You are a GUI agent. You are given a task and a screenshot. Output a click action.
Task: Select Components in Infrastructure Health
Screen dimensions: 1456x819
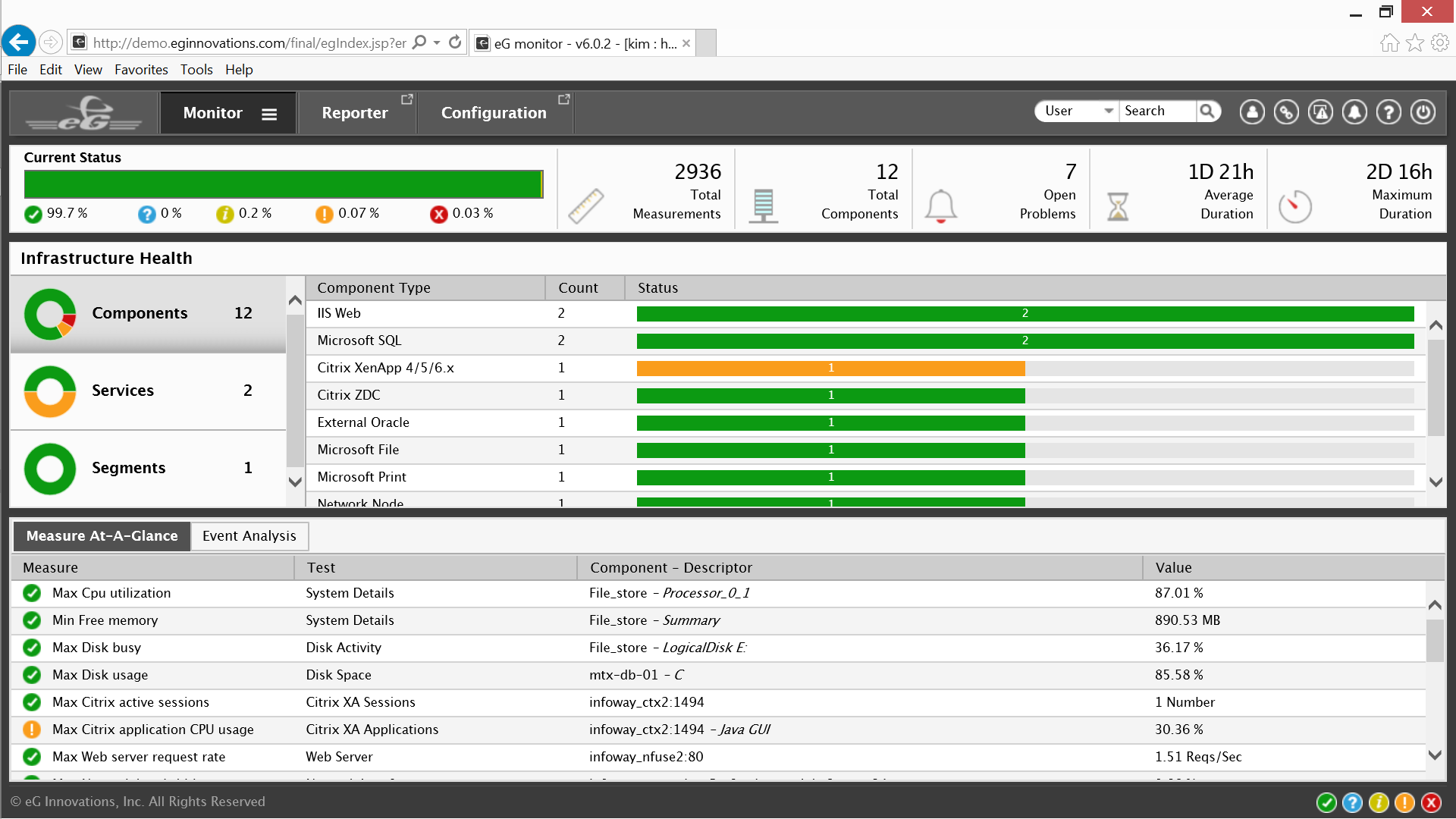[148, 314]
